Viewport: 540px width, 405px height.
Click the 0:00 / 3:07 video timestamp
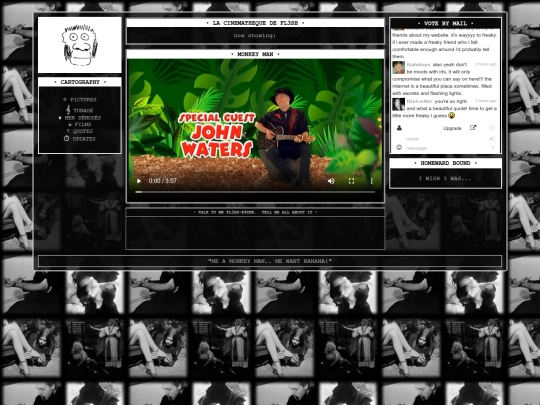[163, 181]
